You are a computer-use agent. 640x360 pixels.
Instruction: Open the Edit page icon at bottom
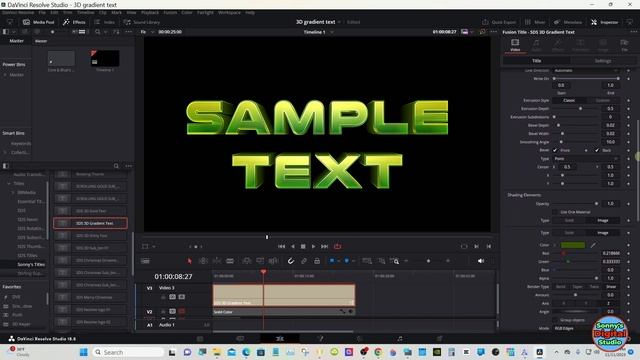(280, 338)
